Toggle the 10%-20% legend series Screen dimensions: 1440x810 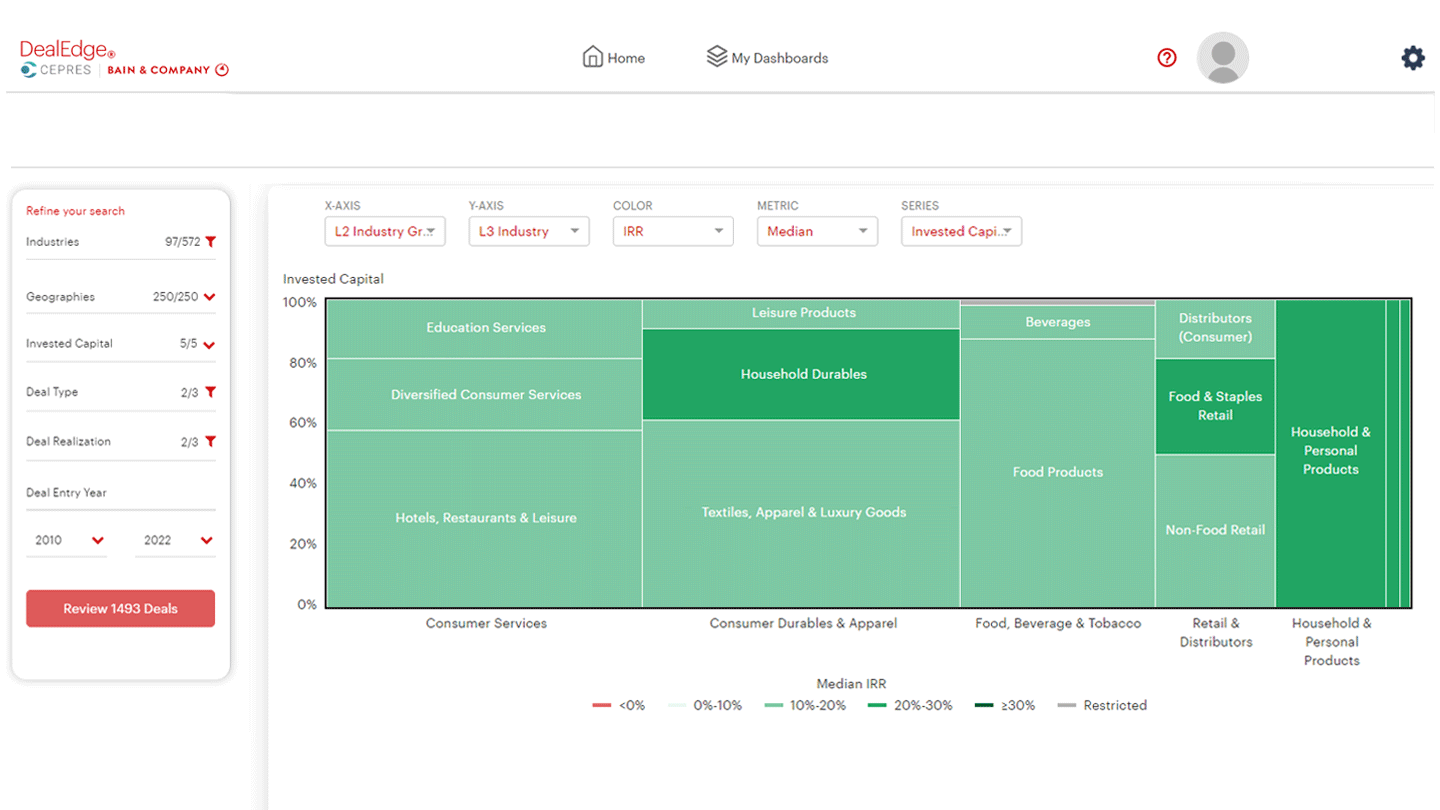[x=805, y=705]
